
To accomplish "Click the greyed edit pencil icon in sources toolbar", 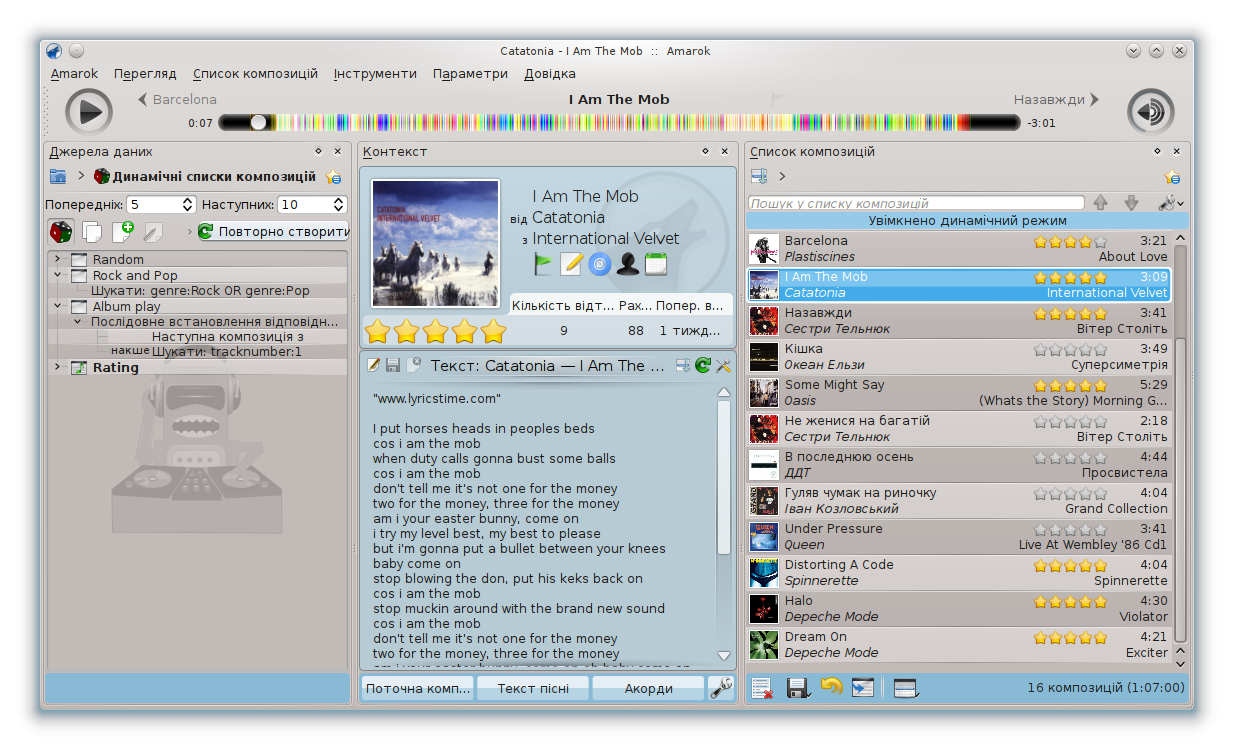I will pos(153,232).
